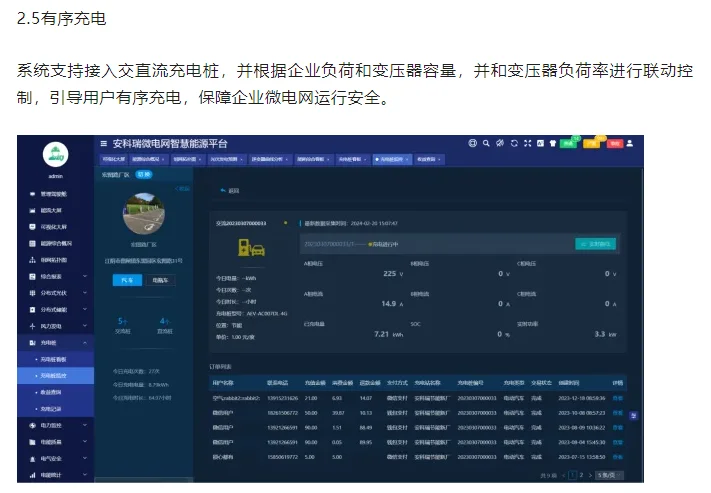Open details for the 2023-12-18 order row
711x493 pixels.
[618, 398]
